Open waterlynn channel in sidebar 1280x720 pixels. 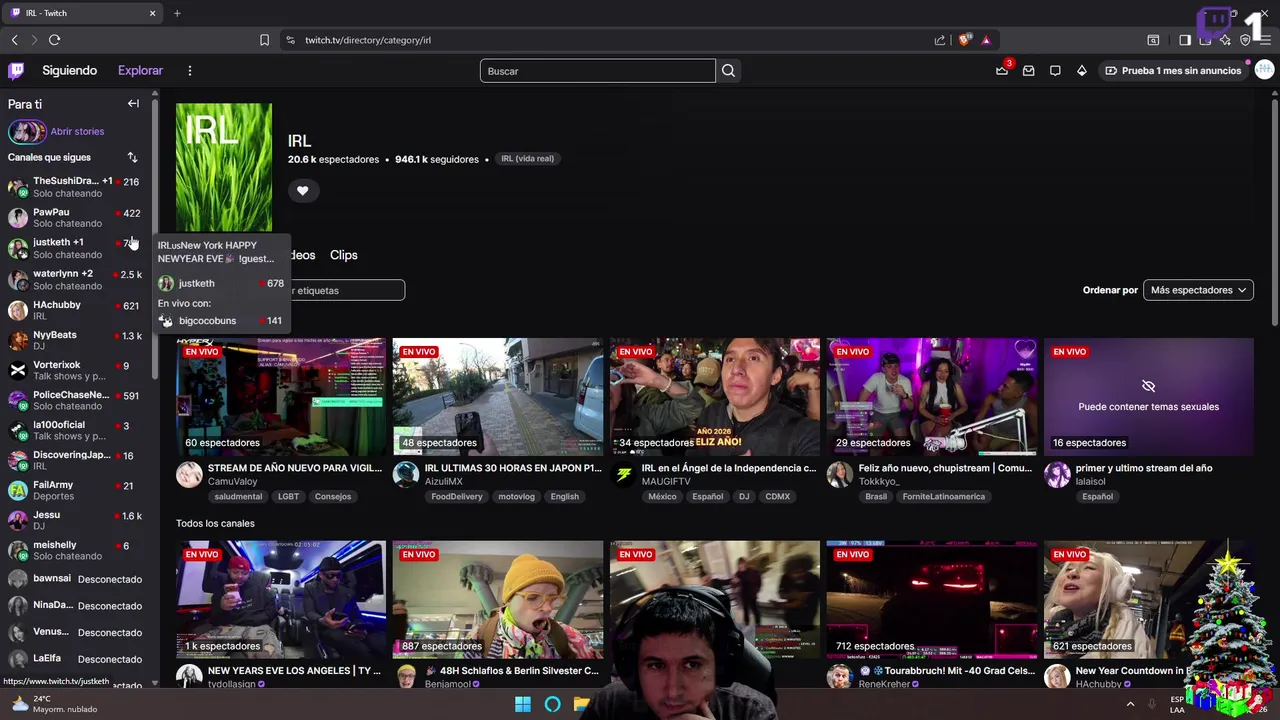click(78, 279)
